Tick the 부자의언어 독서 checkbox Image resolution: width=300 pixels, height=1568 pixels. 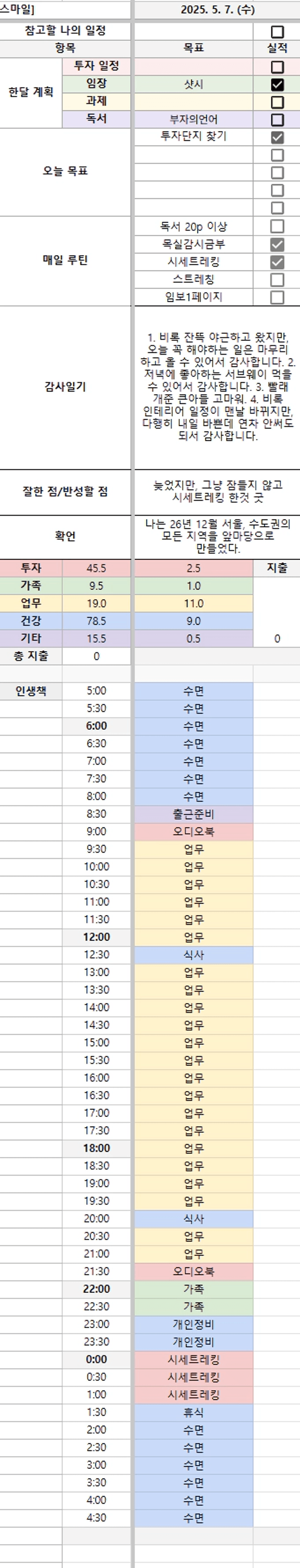click(x=277, y=120)
